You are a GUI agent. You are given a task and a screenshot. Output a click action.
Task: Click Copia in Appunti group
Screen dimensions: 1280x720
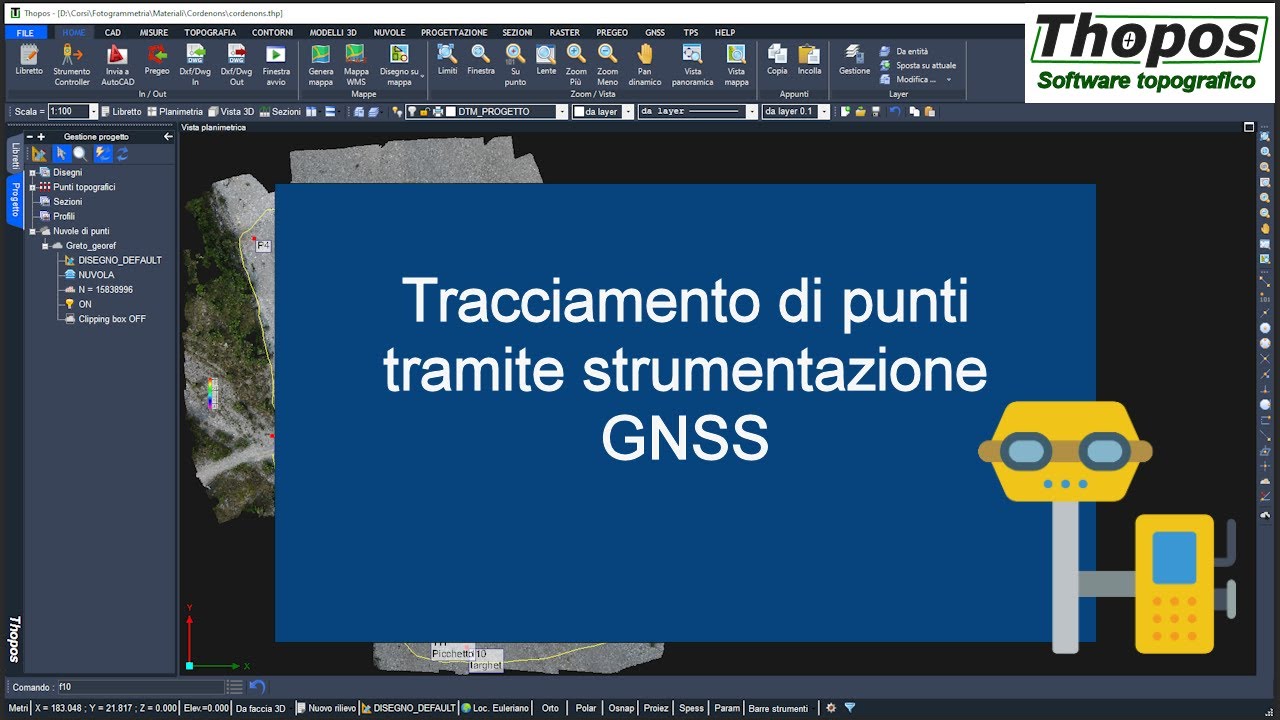(x=777, y=59)
